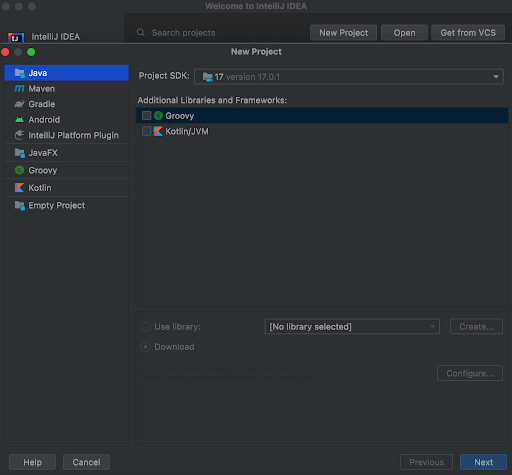Click the Help button
512x475 pixels.
(32, 462)
